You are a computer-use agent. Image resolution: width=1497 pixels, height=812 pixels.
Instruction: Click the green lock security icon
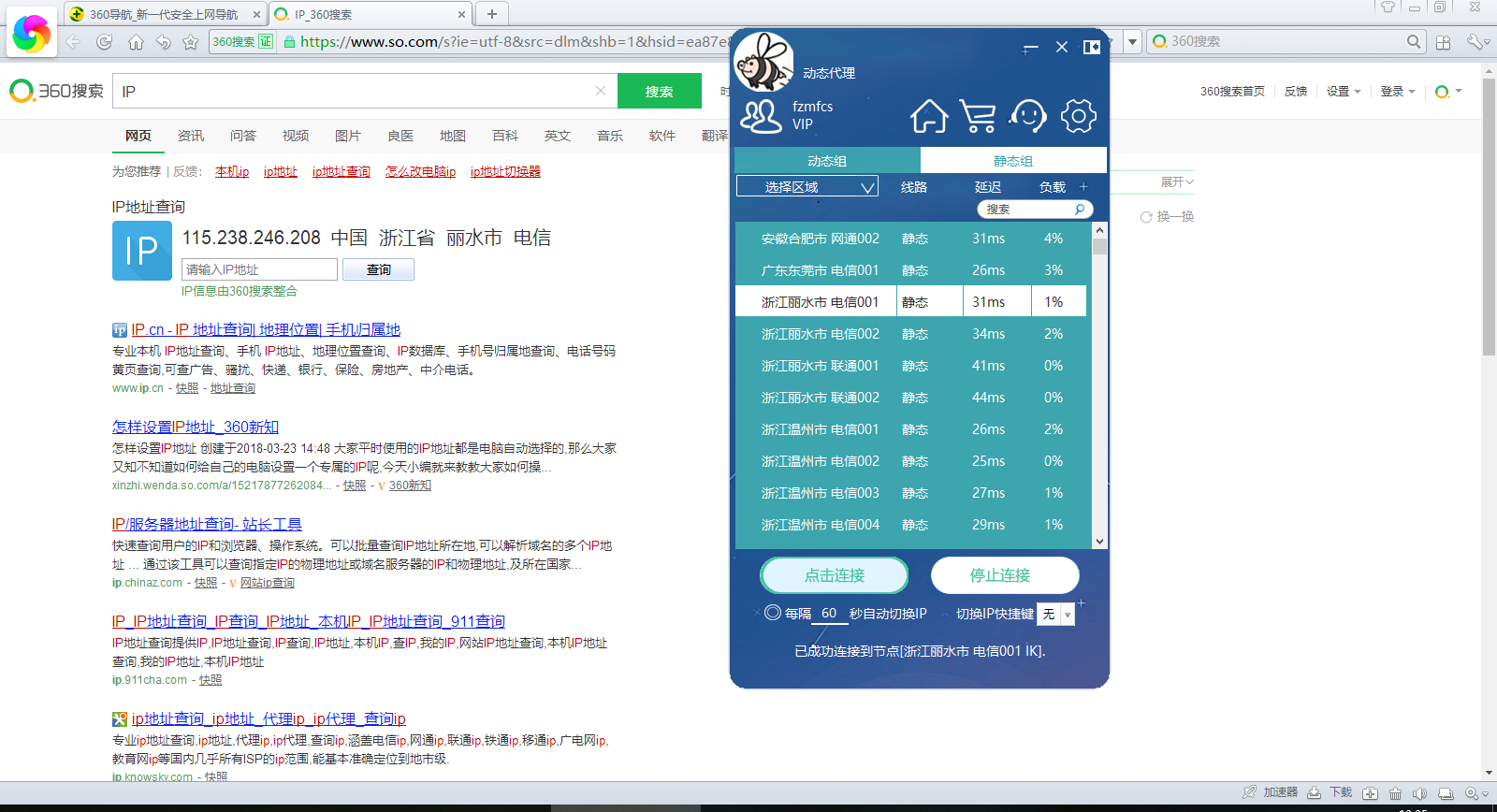(289, 42)
